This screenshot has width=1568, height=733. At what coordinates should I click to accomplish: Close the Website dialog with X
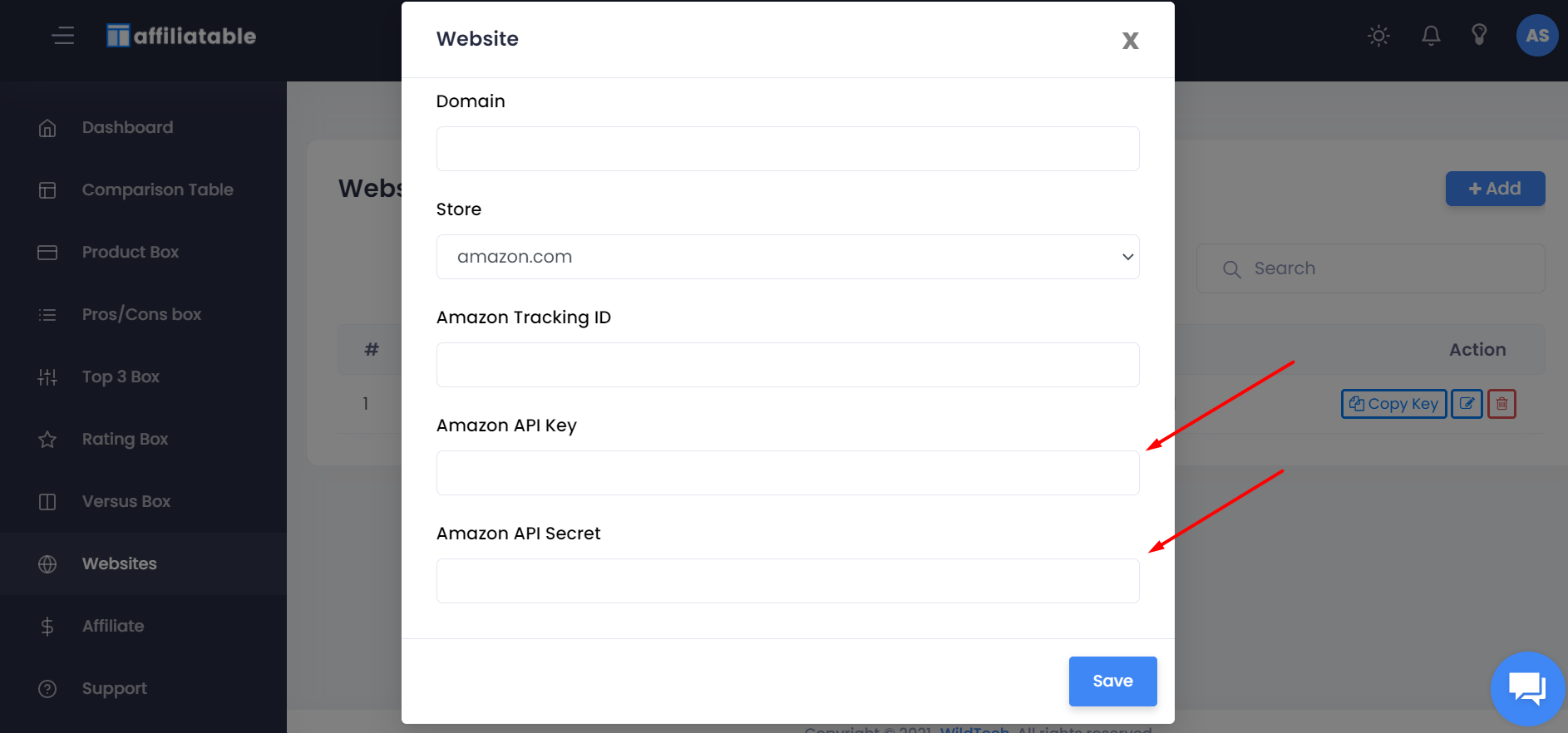tap(1130, 40)
